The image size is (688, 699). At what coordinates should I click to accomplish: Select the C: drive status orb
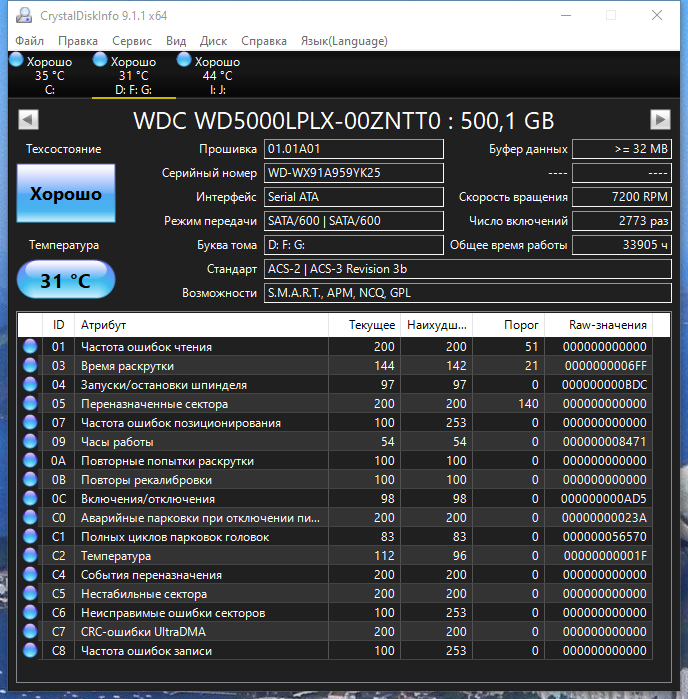coord(16,60)
